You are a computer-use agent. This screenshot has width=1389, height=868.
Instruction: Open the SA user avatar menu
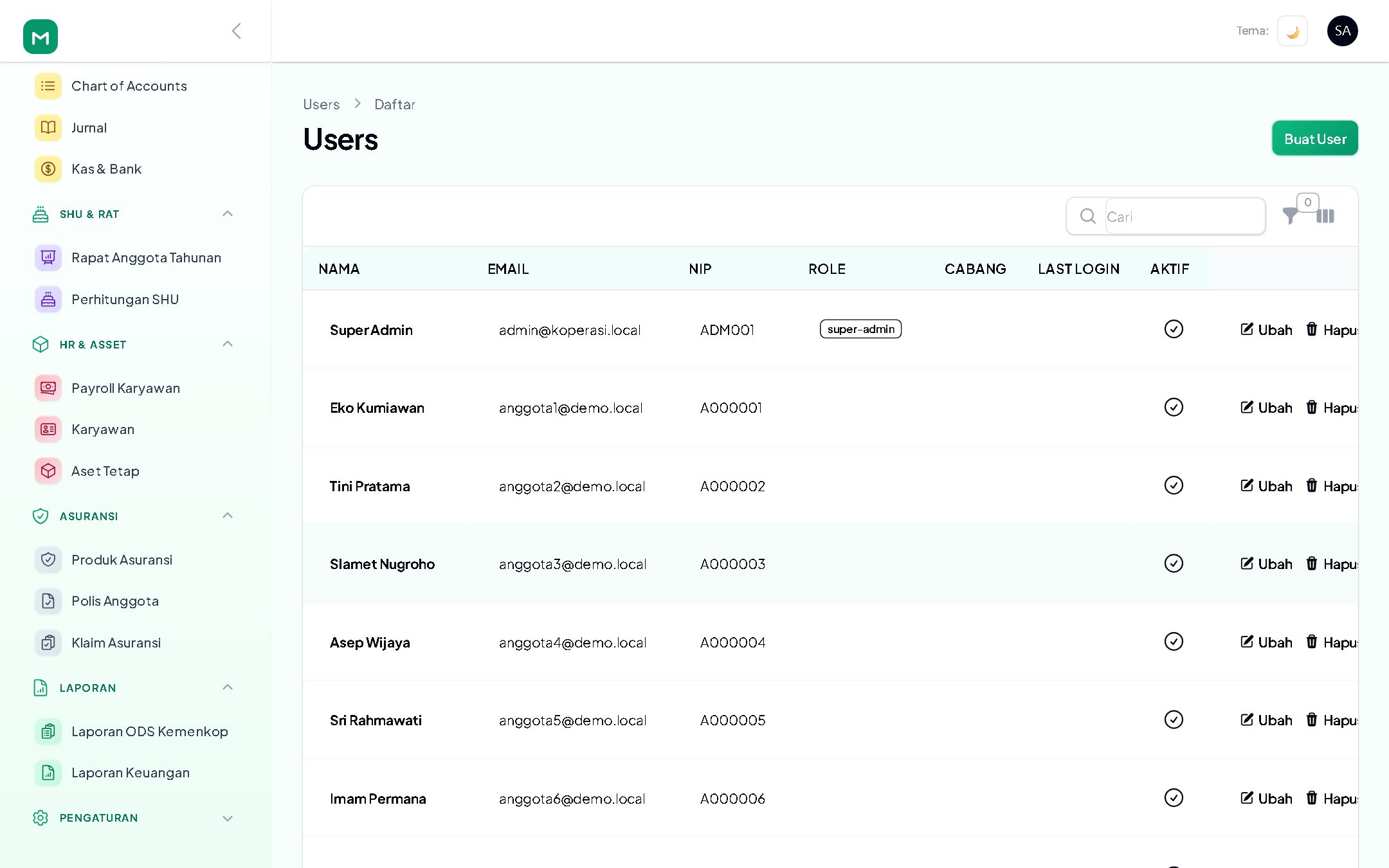(x=1343, y=31)
